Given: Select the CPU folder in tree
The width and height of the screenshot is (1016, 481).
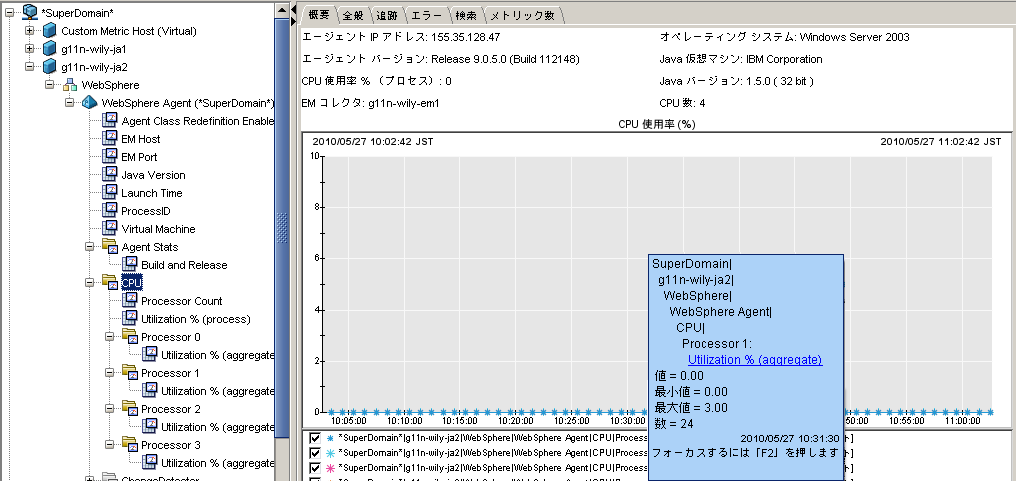Looking at the screenshot, I should click(131, 283).
